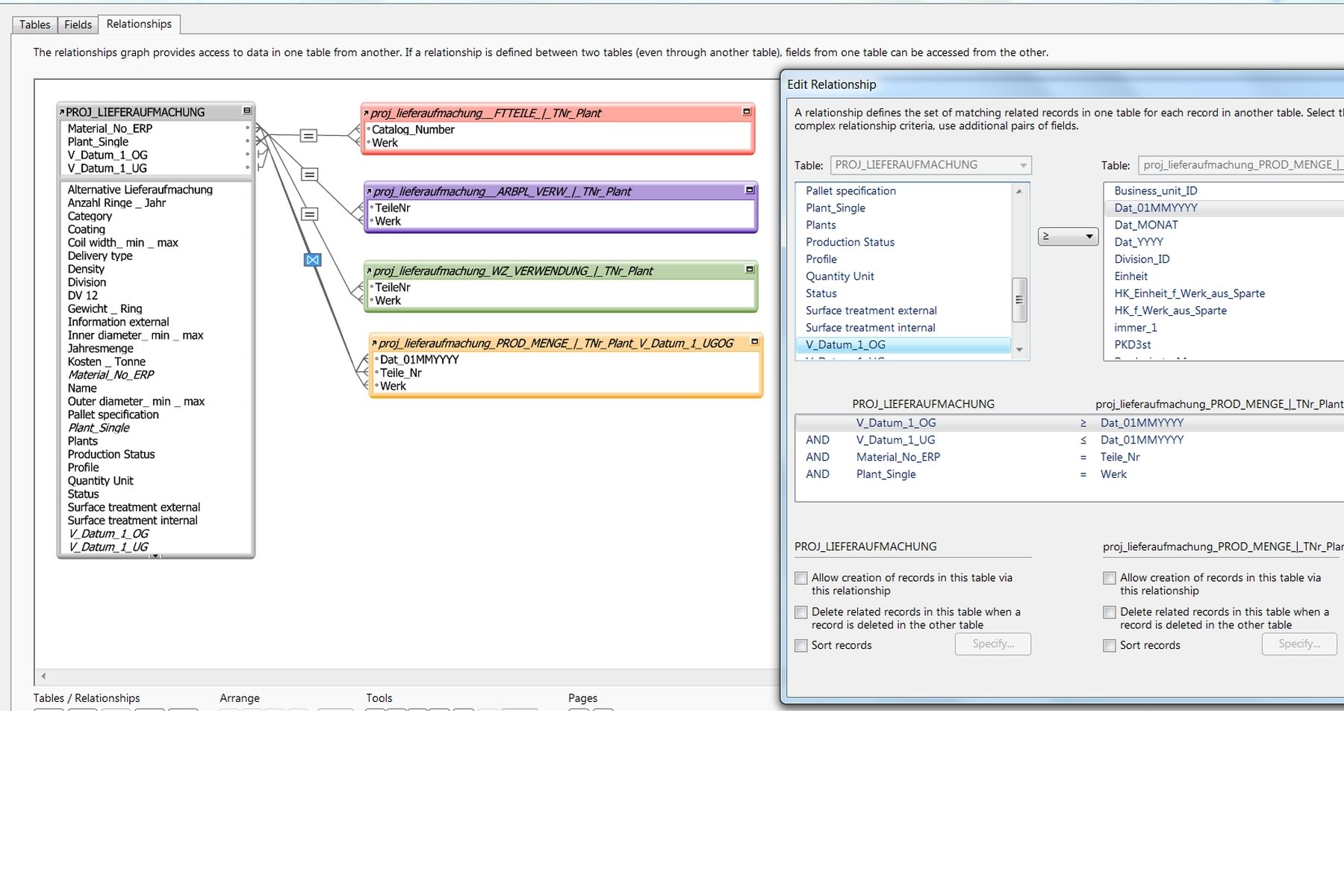Click Delivery type field in main table
Viewport: 1344px width, 896px height.
[x=100, y=256]
